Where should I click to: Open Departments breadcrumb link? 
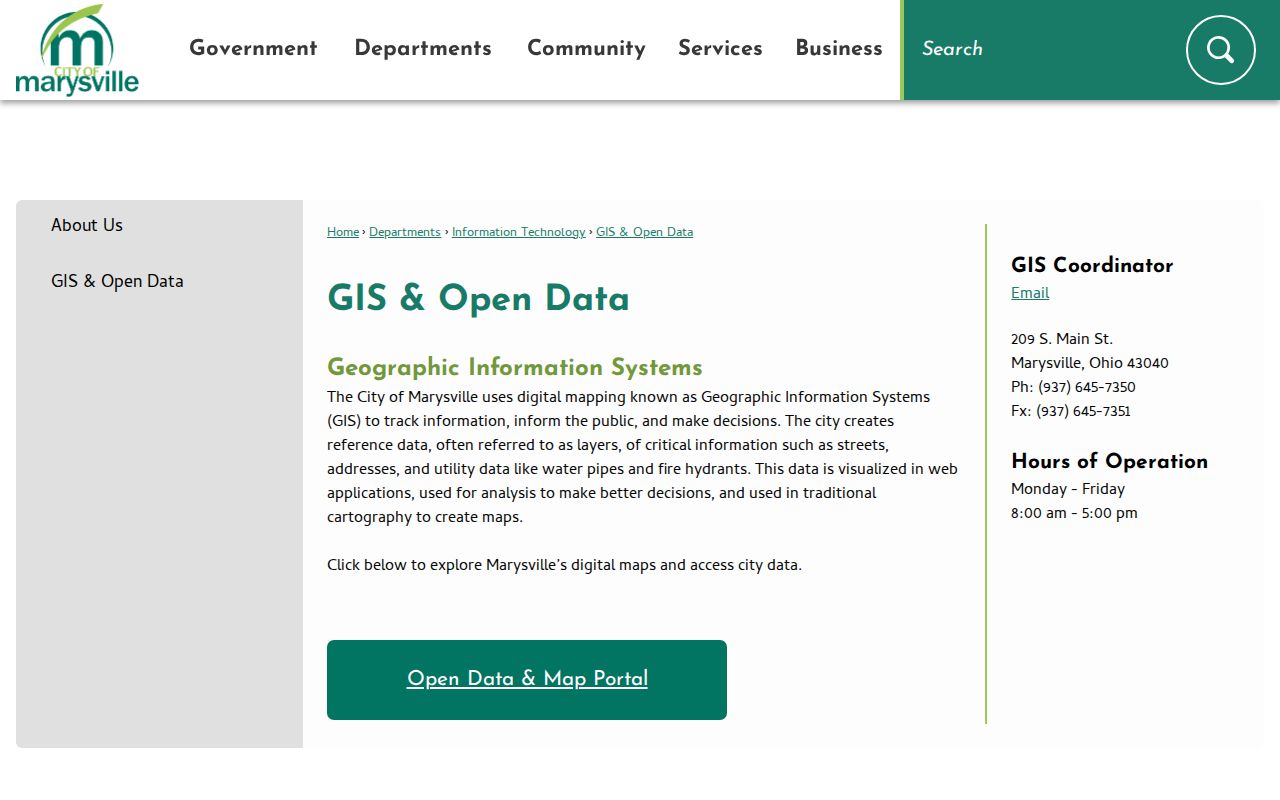[x=405, y=232]
